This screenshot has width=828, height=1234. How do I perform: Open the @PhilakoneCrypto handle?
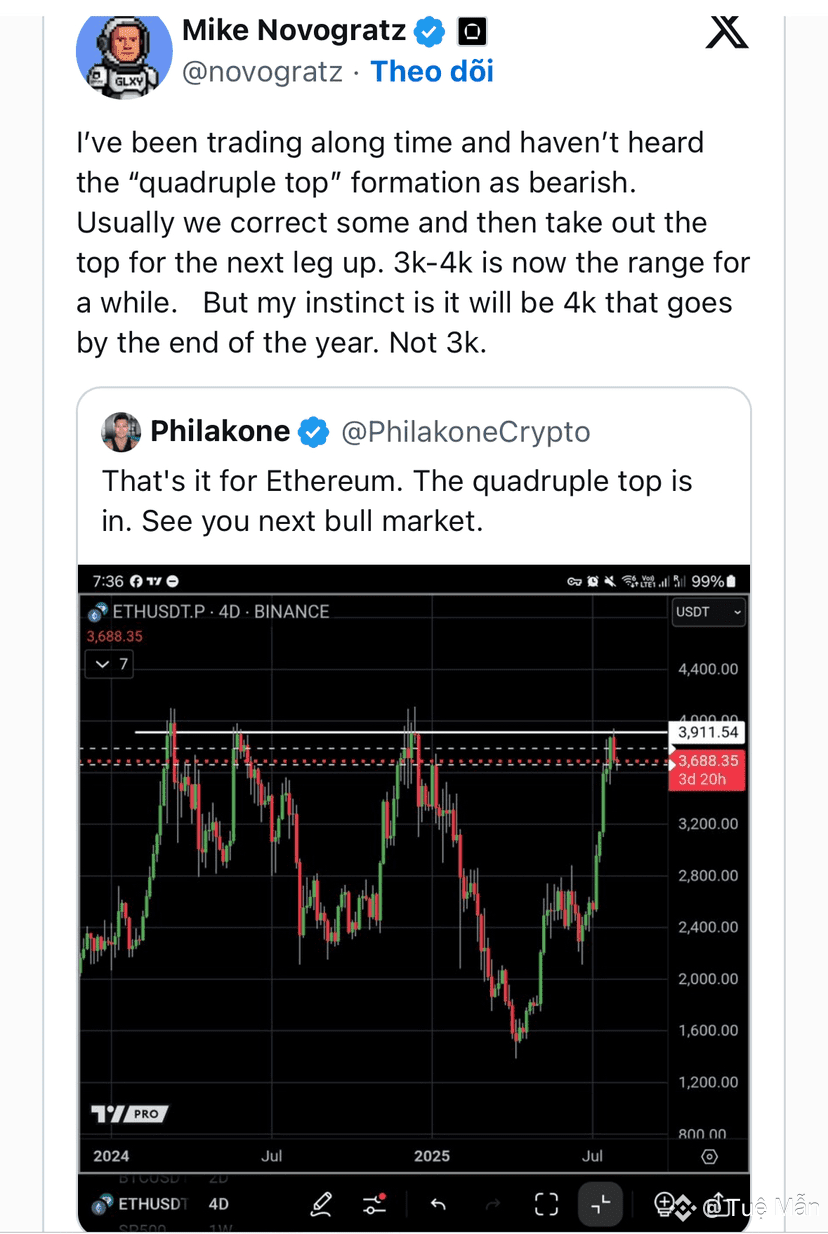click(x=466, y=431)
